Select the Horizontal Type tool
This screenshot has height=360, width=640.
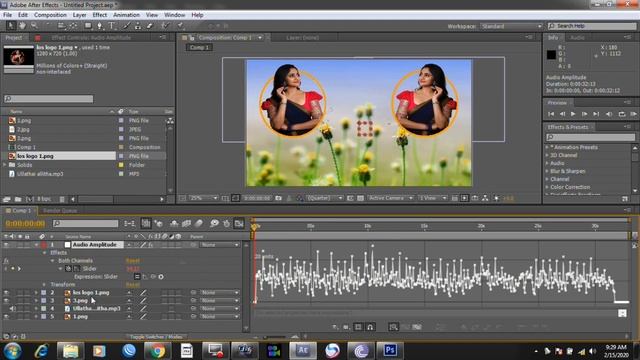pos(111,26)
